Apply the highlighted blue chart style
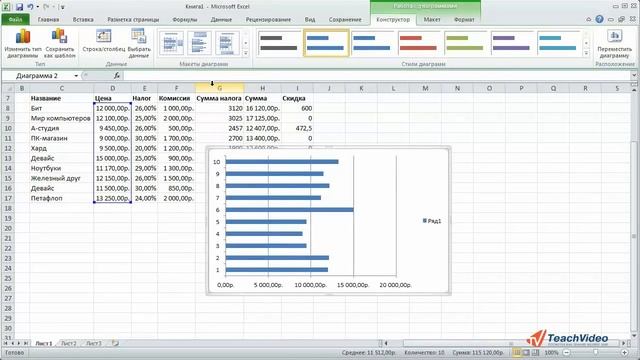Screen dimensions: 640x360 click(326, 43)
